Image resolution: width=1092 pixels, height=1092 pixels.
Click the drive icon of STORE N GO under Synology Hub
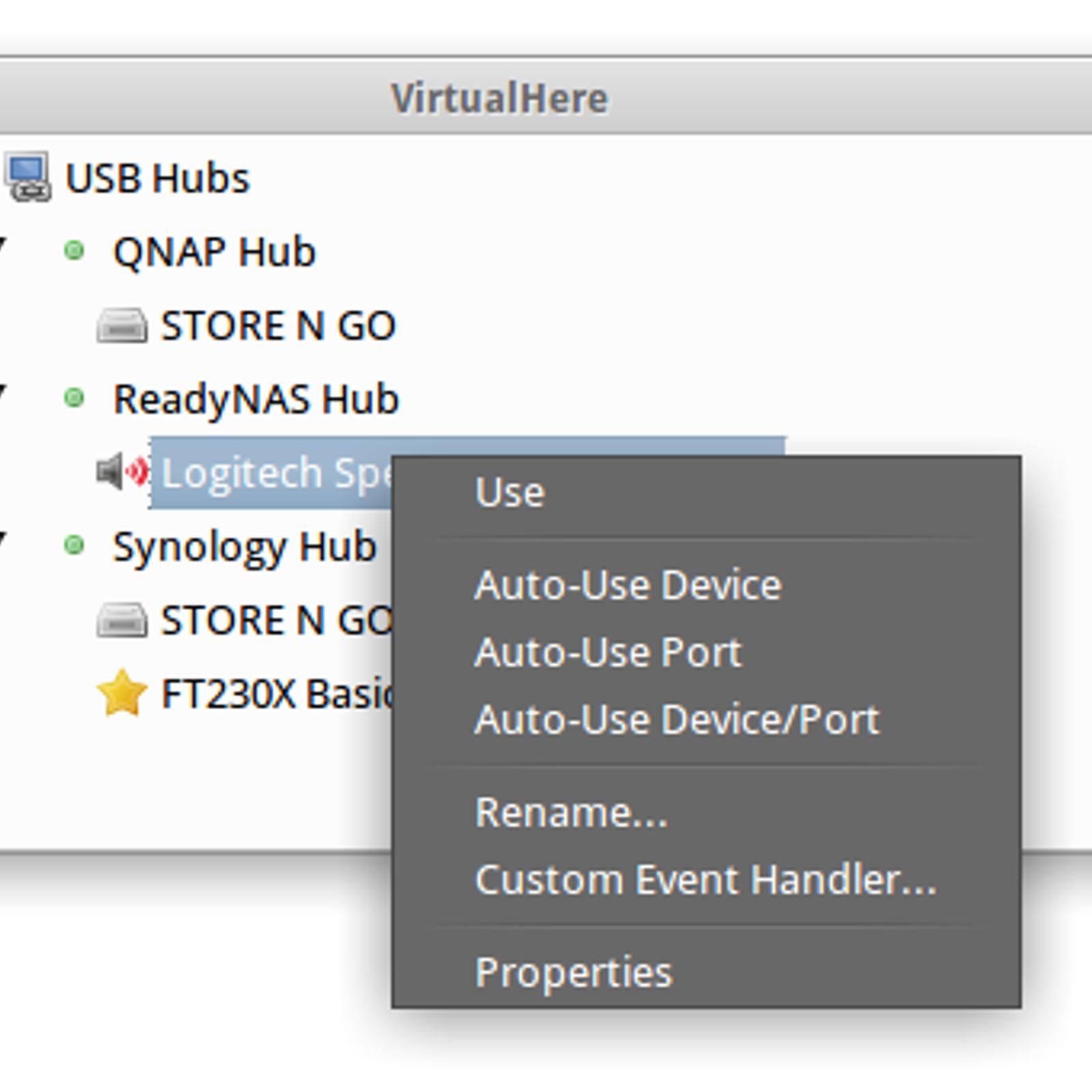(121, 620)
